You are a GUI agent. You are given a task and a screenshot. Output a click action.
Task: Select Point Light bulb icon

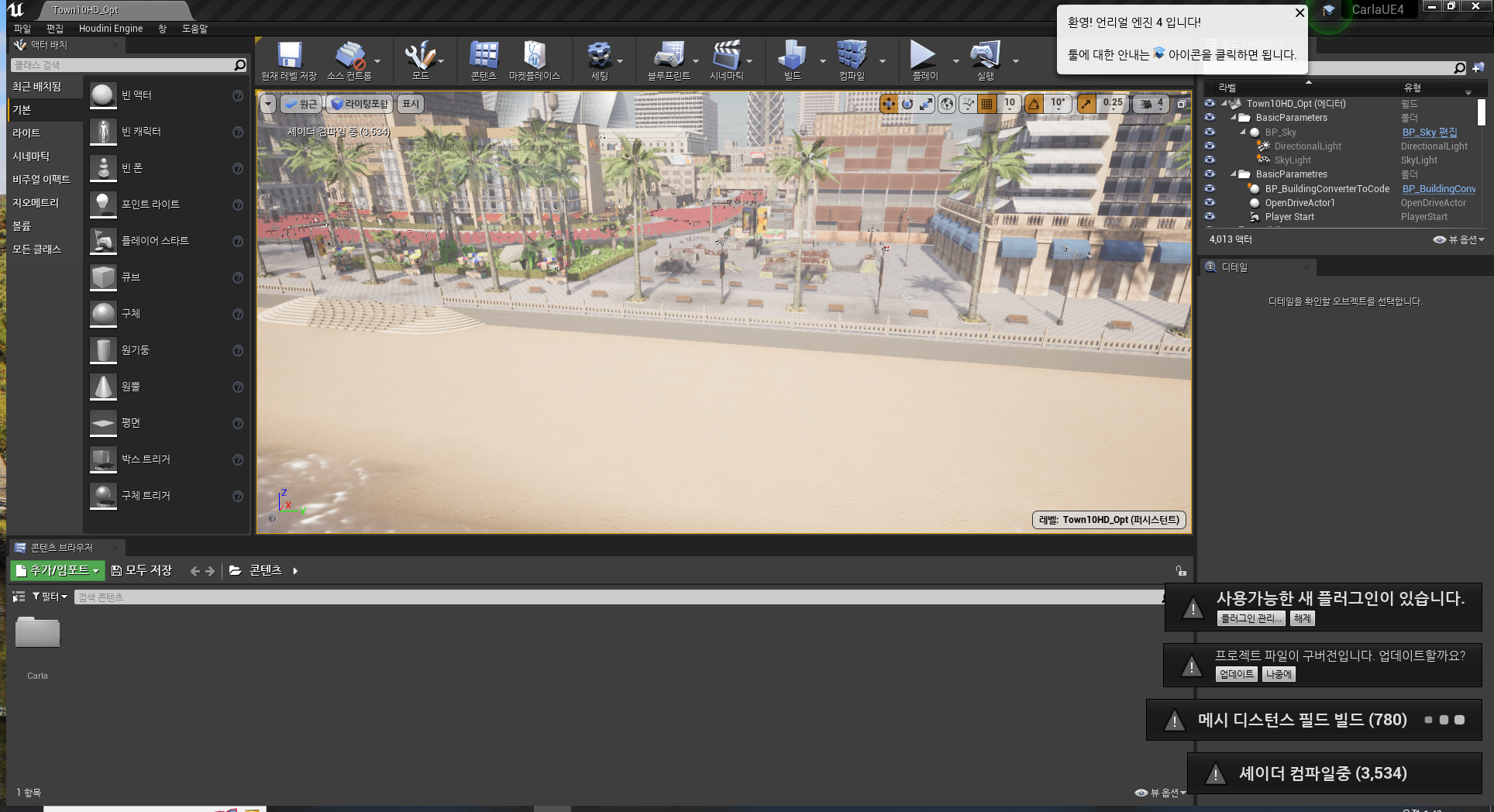(103, 205)
